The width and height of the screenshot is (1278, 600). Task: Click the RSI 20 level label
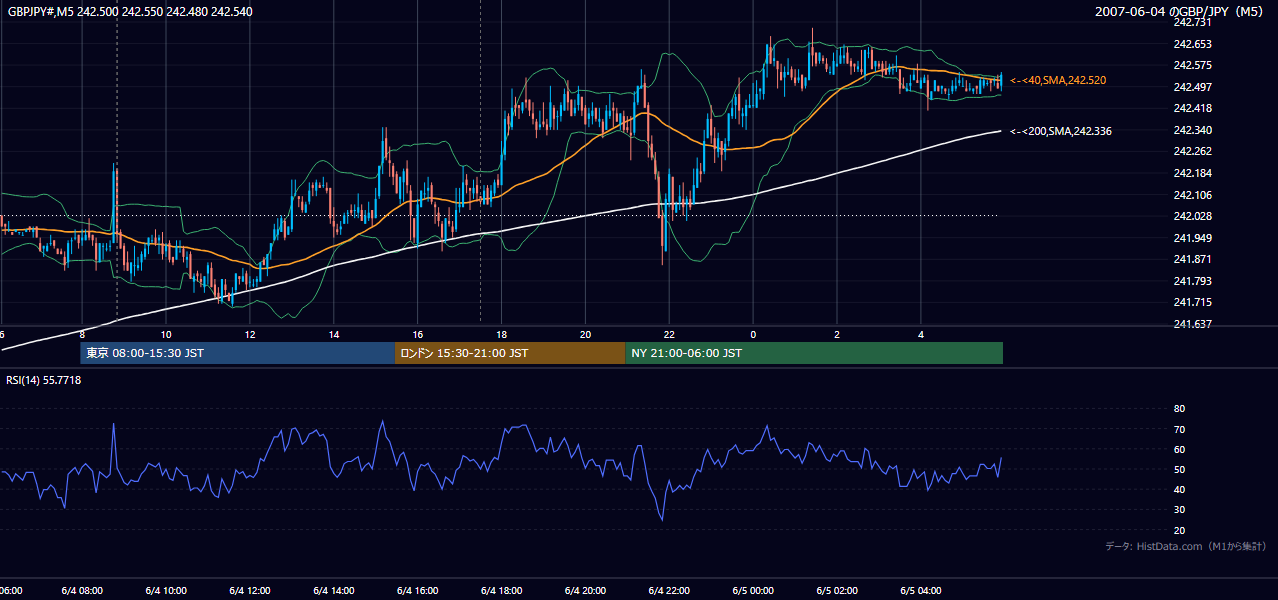point(1179,530)
